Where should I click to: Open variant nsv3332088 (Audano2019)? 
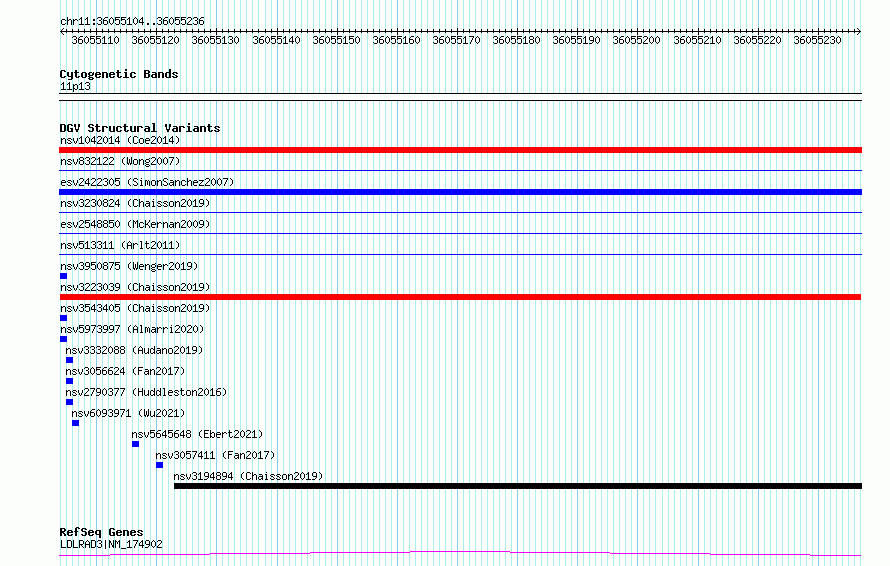[134, 350]
